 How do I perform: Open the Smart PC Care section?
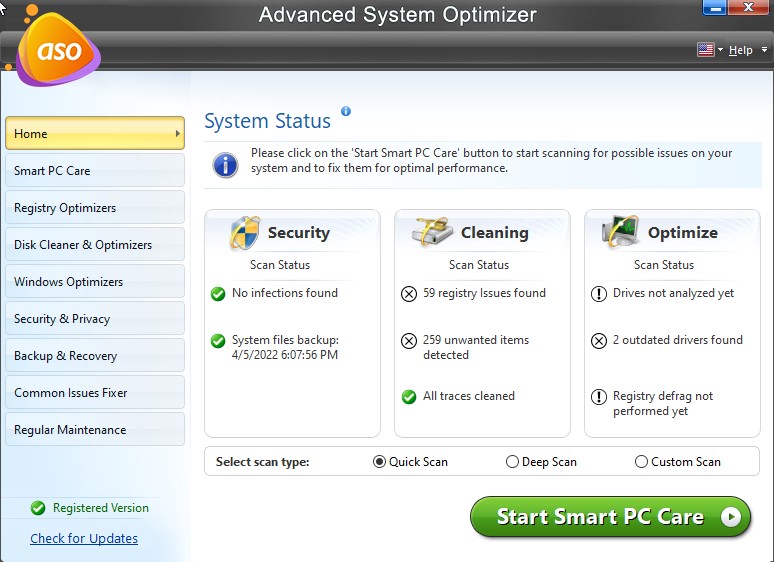(95, 170)
